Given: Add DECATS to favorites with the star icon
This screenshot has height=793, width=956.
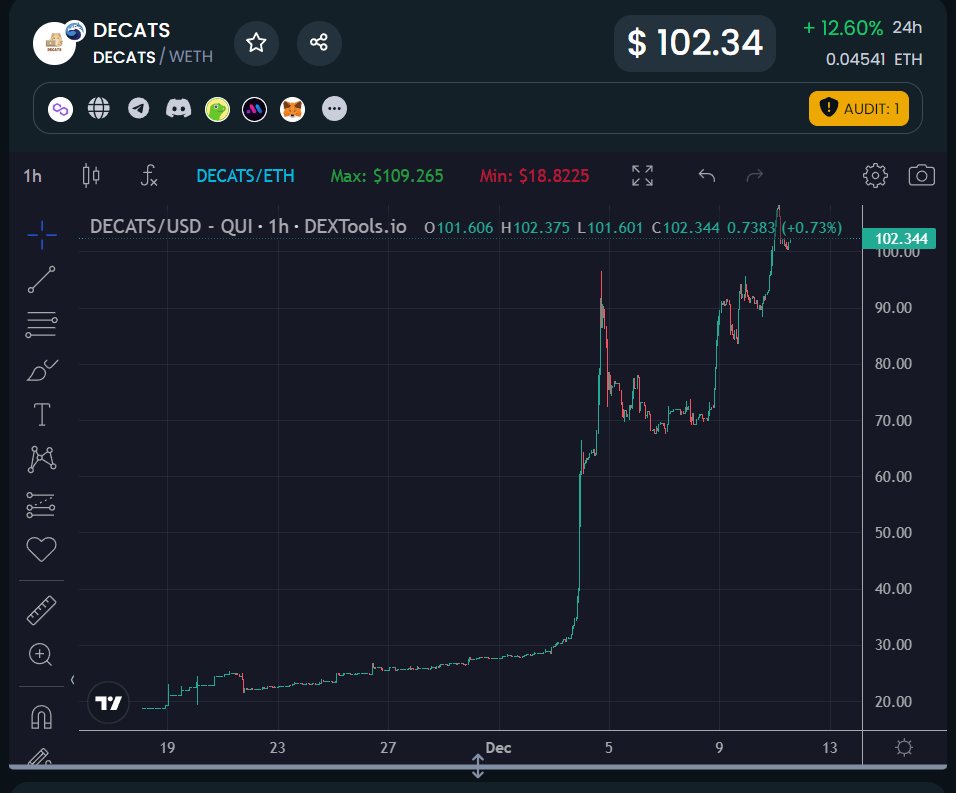Looking at the screenshot, I should [x=256, y=43].
